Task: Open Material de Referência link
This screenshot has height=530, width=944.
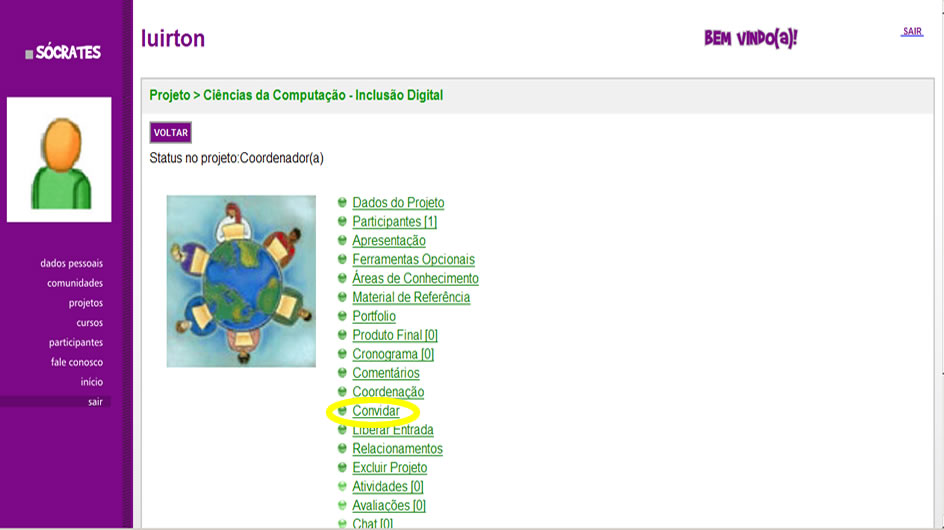Action: click(411, 298)
